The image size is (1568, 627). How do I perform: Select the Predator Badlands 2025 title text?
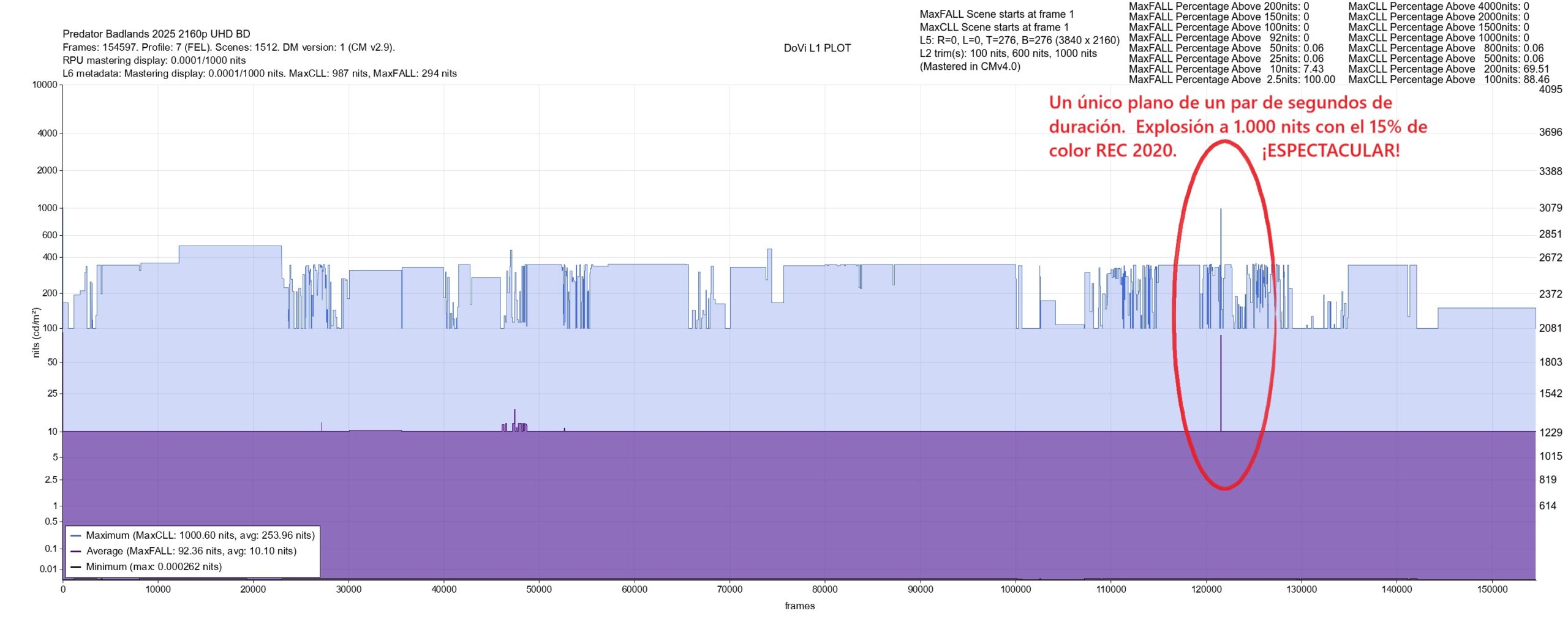[x=156, y=34]
